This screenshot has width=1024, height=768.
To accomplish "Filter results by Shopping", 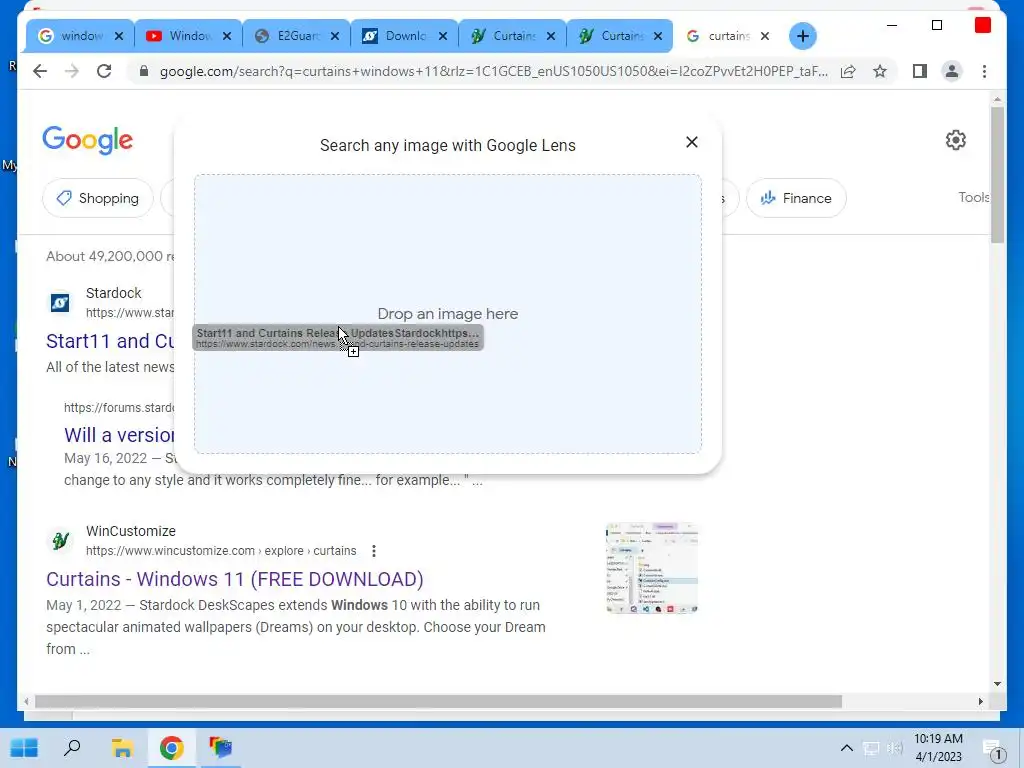I will coord(98,198).
